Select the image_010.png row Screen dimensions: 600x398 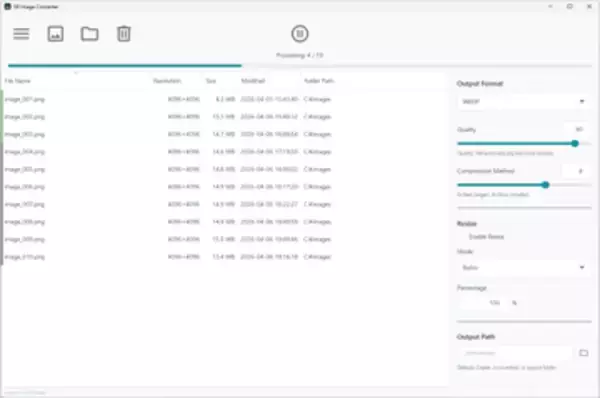(x=225, y=257)
